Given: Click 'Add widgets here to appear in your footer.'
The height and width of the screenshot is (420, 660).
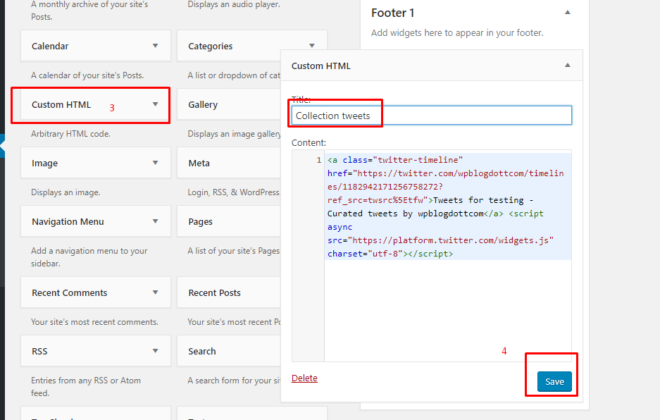Looking at the screenshot, I should 457,33.
